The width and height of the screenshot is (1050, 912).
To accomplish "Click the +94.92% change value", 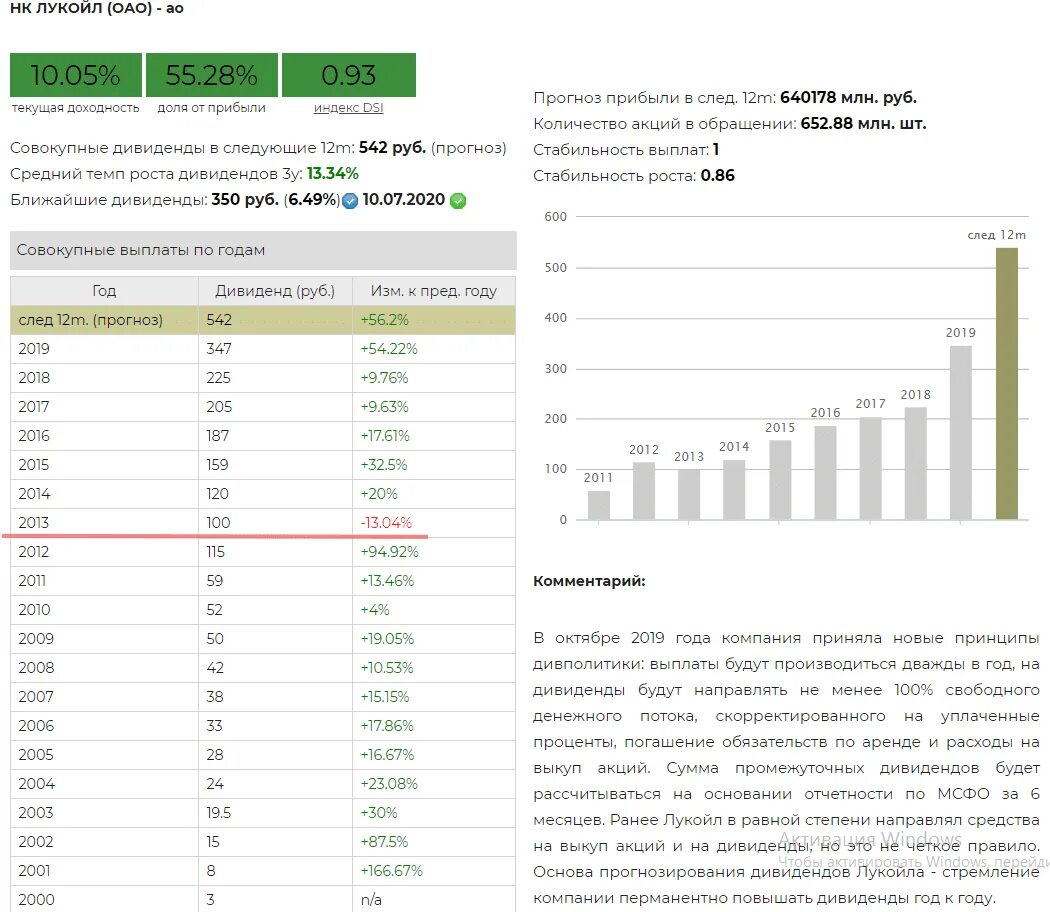I will pos(390,552).
